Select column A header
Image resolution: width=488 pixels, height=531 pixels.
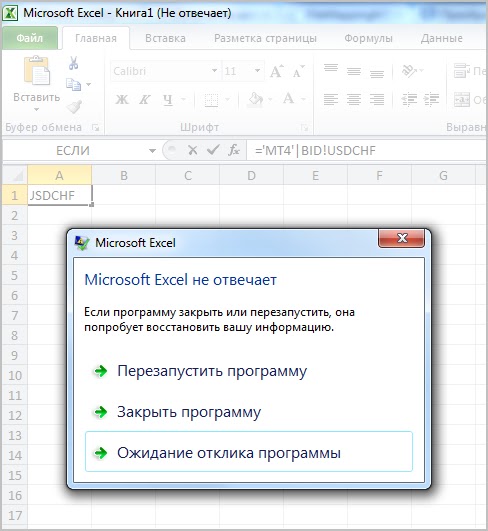click(x=60, y=175)
